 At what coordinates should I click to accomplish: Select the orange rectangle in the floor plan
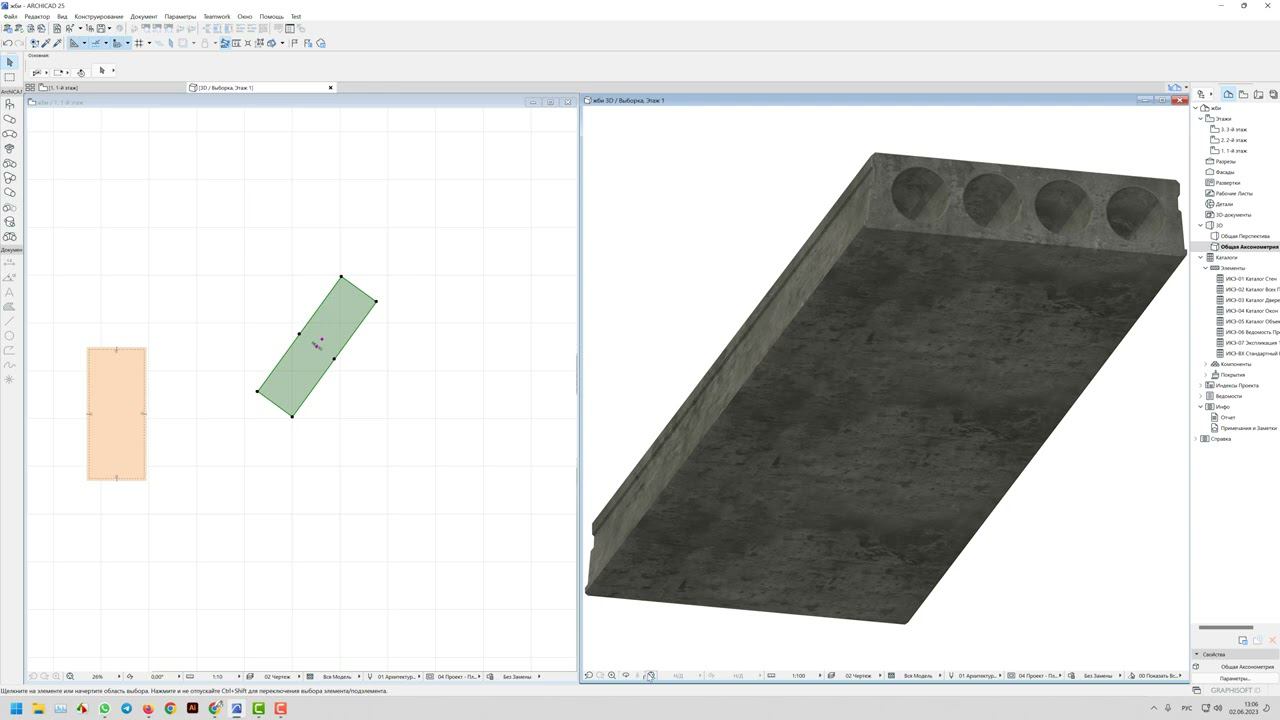click(116, 414)
